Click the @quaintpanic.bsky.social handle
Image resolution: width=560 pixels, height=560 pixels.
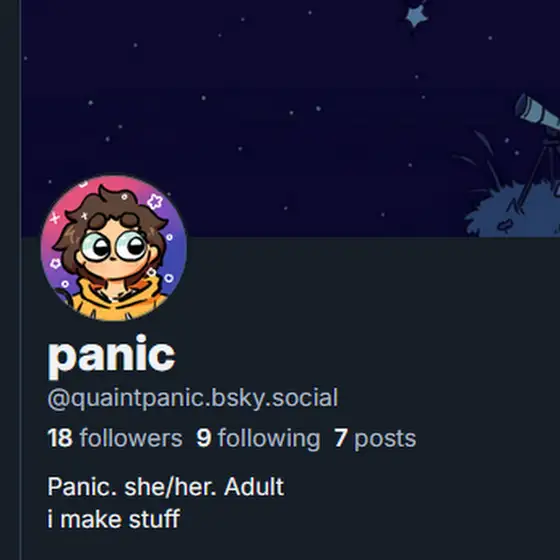(192, 398)
